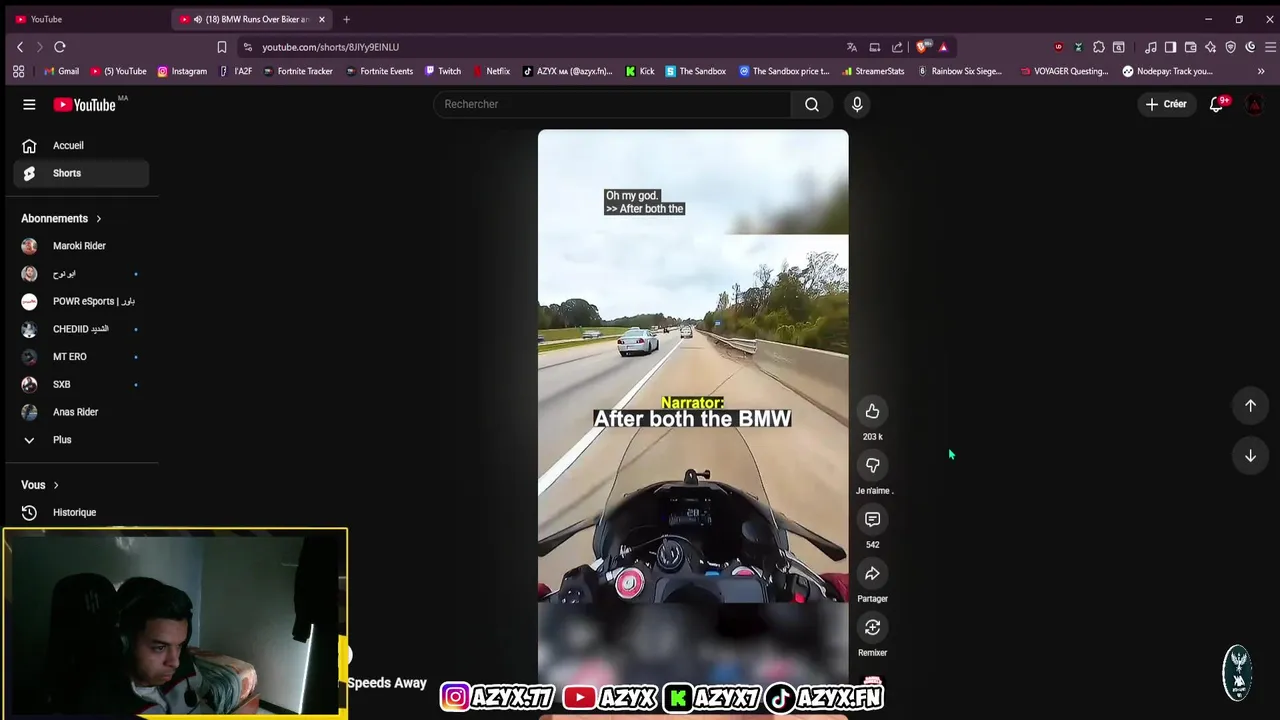The height and width of the screenshot is (720, 1280).
Task: Open Rainbow Six Siege bookmark
Action: click(960, 71)
